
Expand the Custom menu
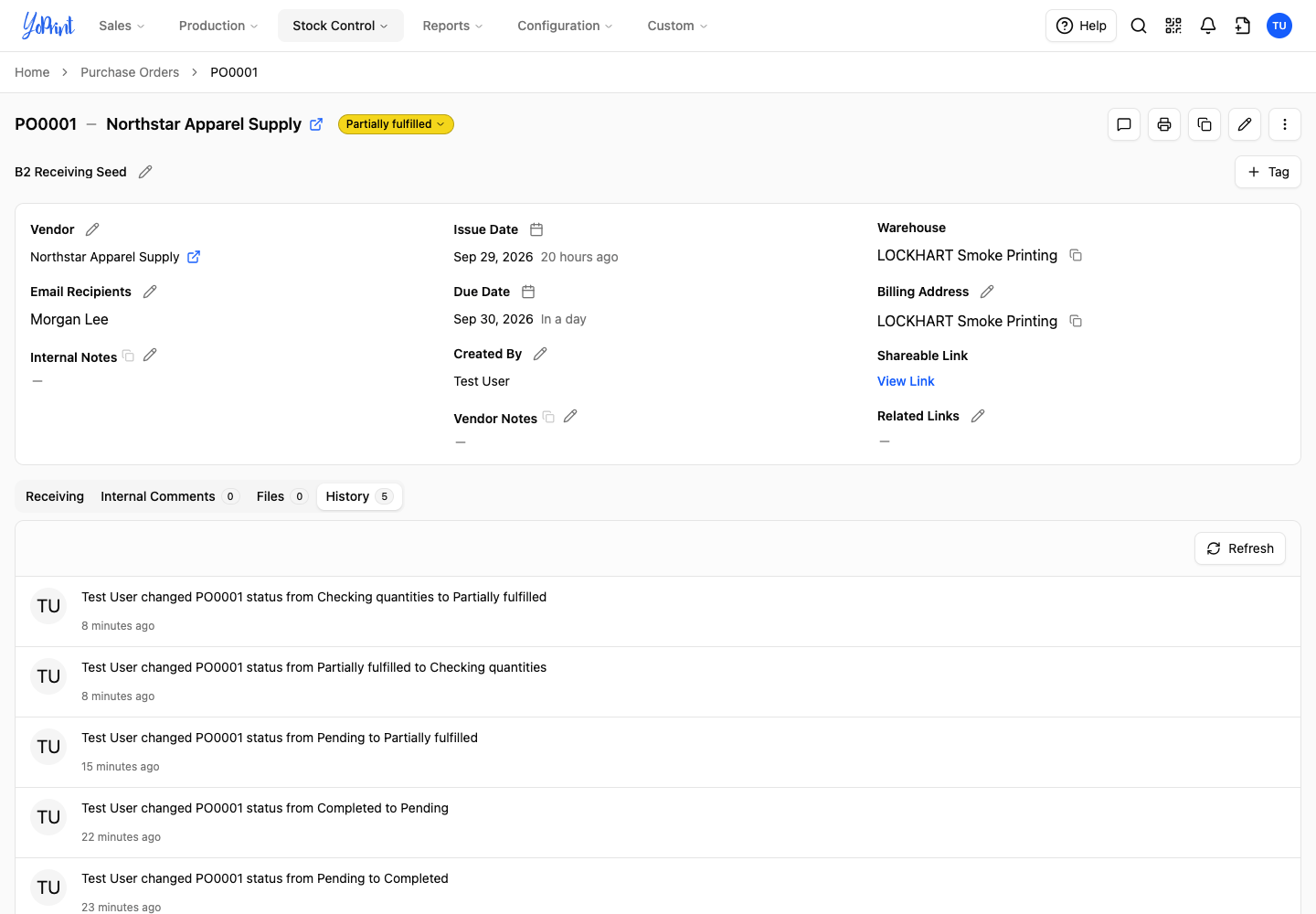pos(677,26)
